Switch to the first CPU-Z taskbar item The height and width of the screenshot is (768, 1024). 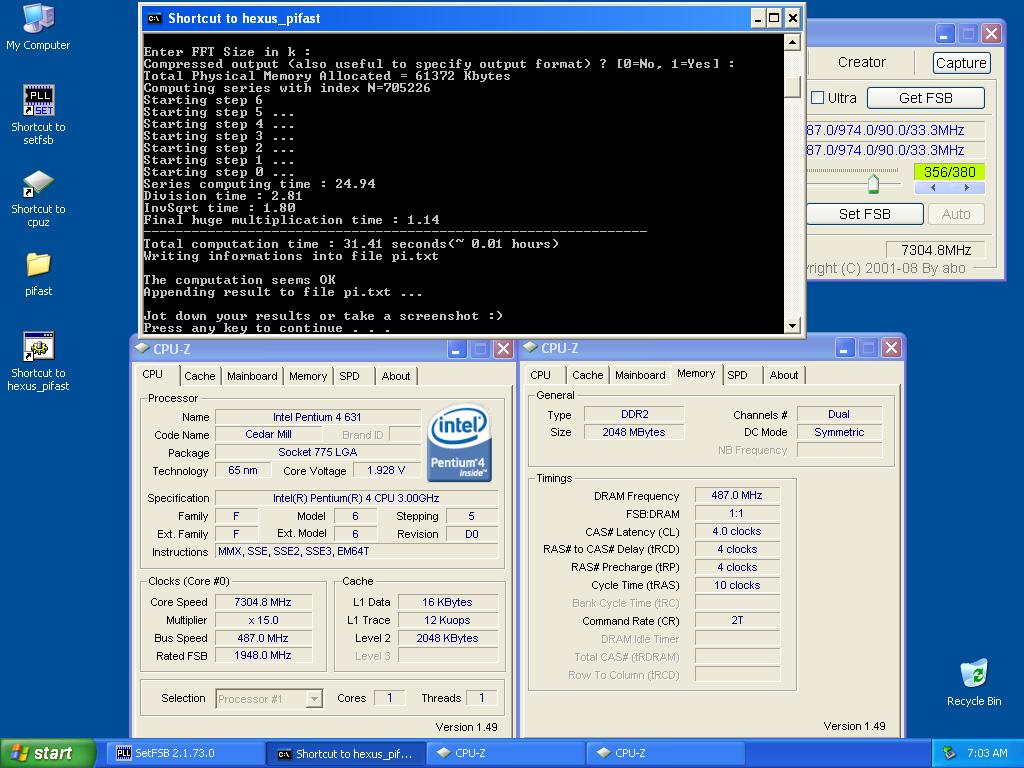pyautogui.click(x=506, y=753)
